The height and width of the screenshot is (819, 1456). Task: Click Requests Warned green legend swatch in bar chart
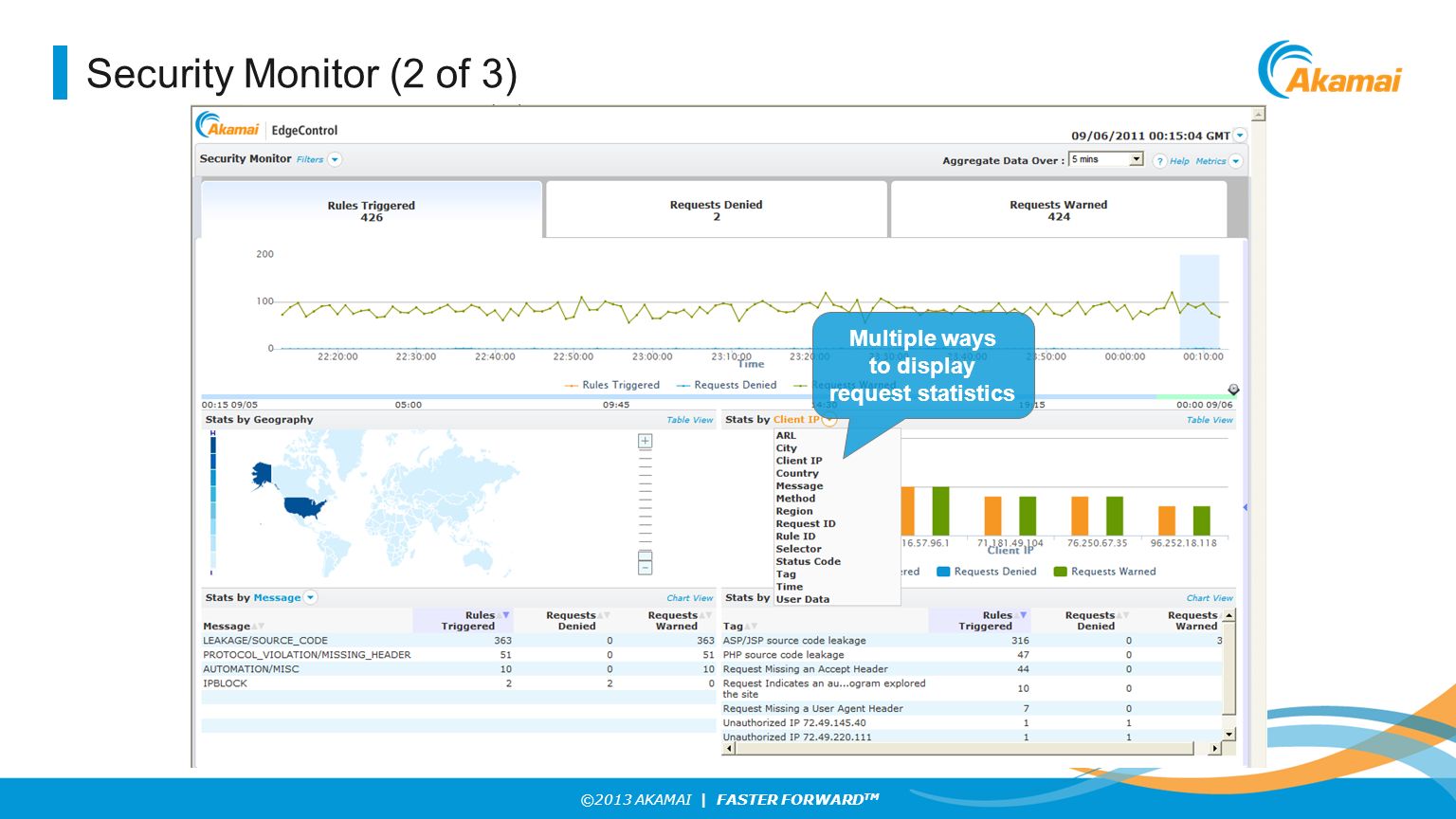point(1061,572)
